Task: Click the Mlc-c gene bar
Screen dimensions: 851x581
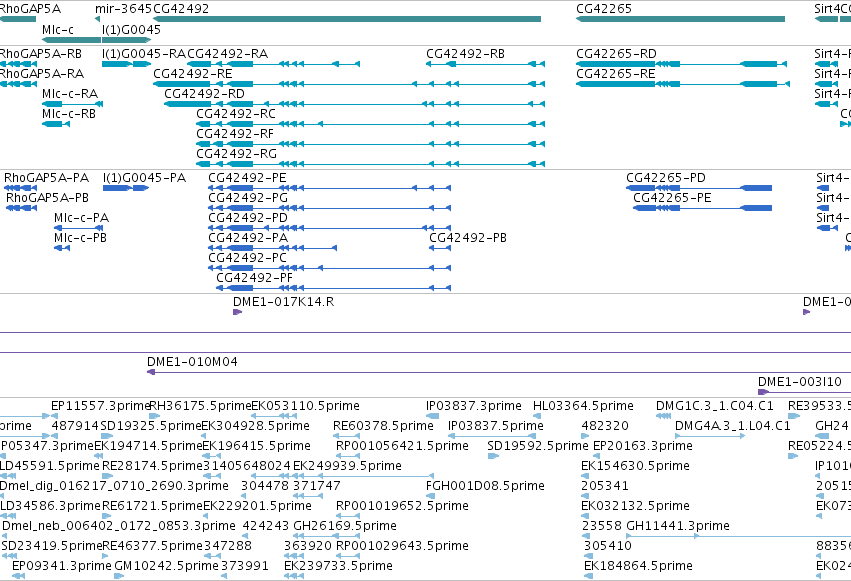Action: click(71, 40)
